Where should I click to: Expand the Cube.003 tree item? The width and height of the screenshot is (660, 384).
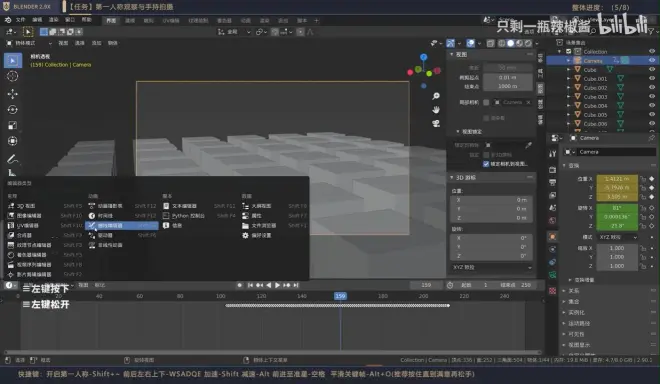coord(569,97)
